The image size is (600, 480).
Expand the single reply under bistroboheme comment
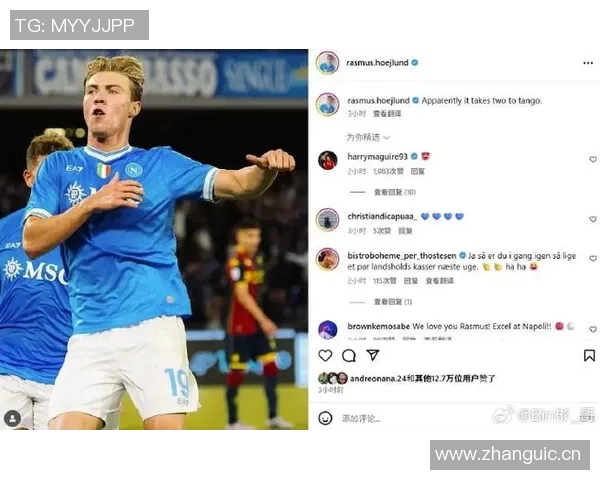(x=393, y=302)
